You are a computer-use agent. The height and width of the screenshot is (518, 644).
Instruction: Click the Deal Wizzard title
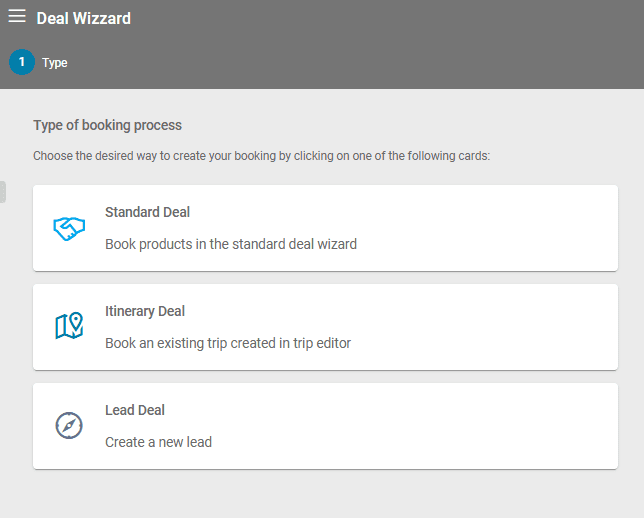(x=84, y=18)
